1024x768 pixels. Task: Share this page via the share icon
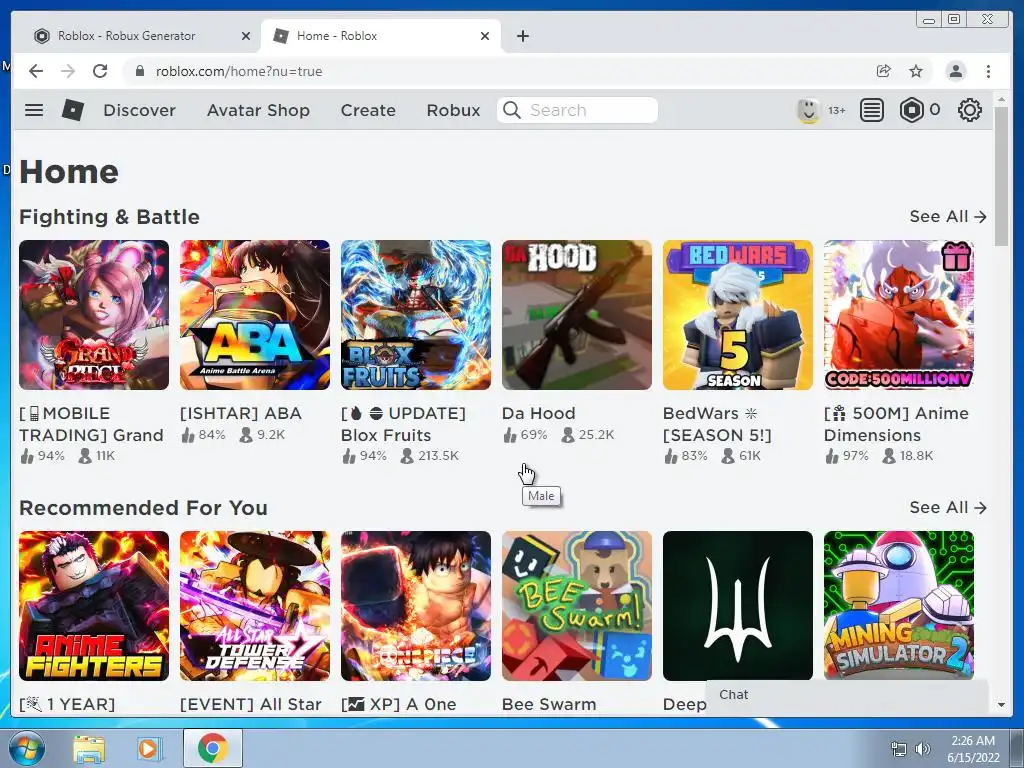click(884, 71)
